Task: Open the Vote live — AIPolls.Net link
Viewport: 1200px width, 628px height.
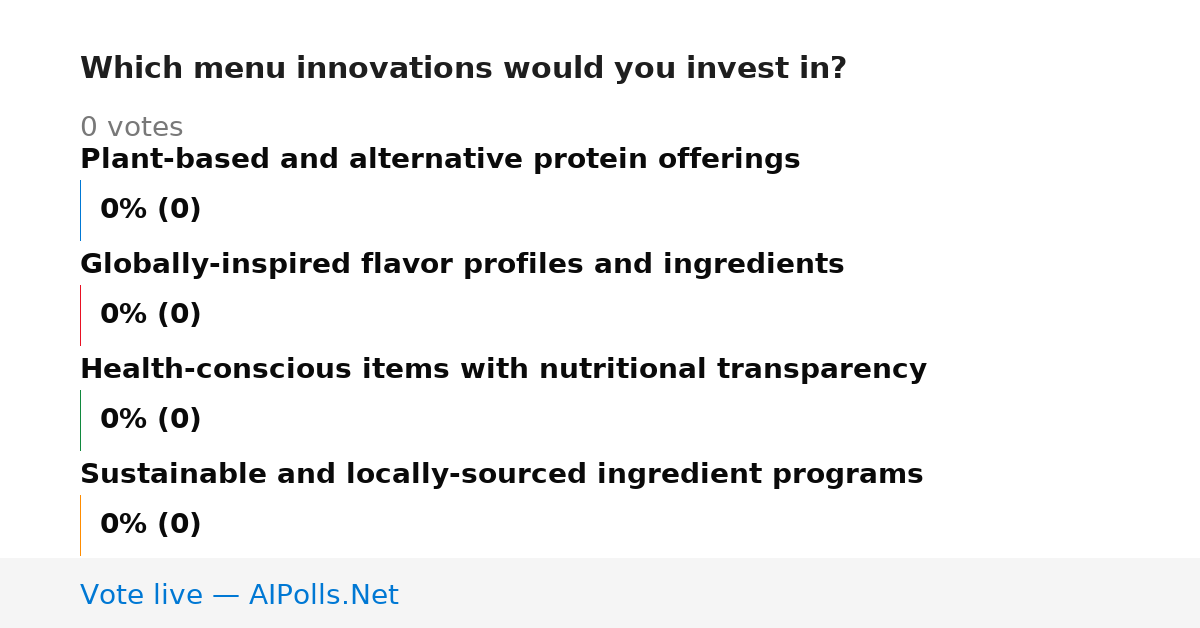Action: (x=239, y=596)
